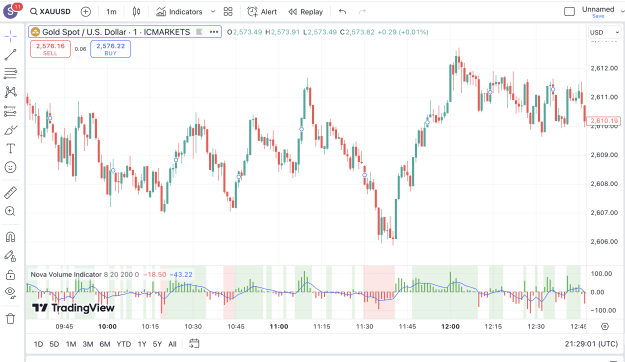Open the Fibonacci retracement tools
Image resolution: width=625 pixels, height=362 pixels.
[11, 73]
